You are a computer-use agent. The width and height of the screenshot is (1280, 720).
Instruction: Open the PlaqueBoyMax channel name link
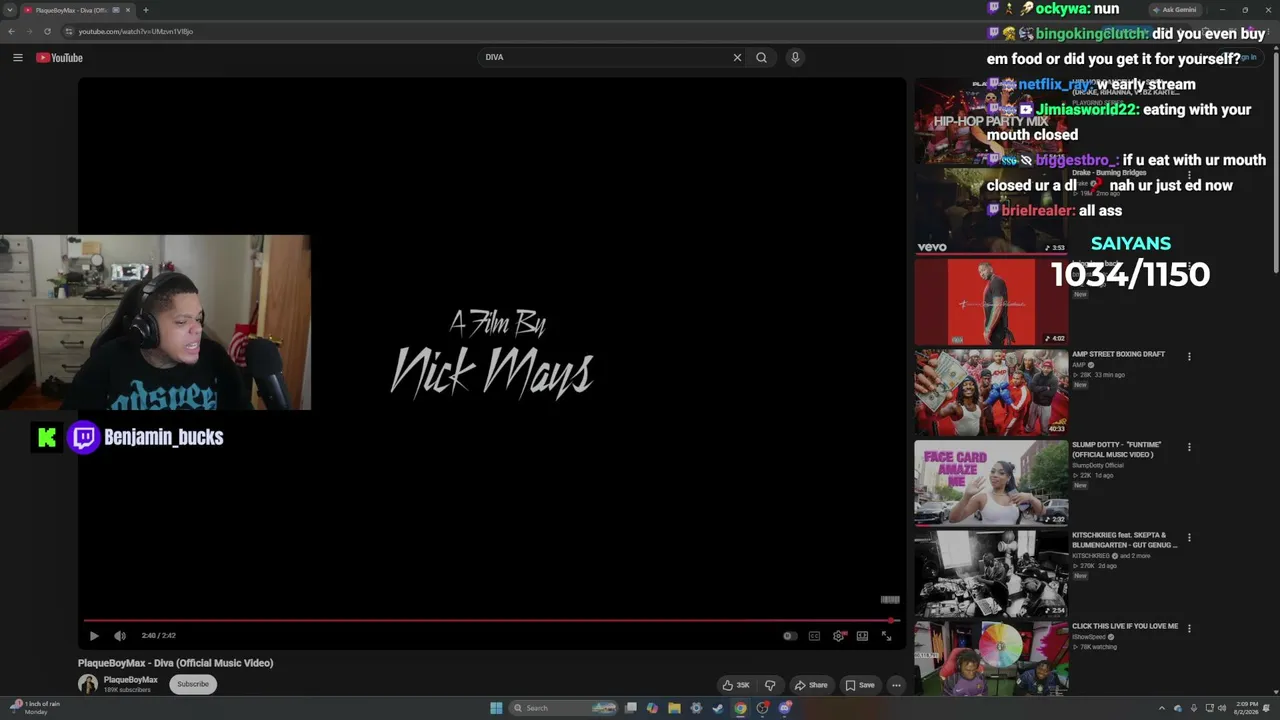tap(131, 680)
